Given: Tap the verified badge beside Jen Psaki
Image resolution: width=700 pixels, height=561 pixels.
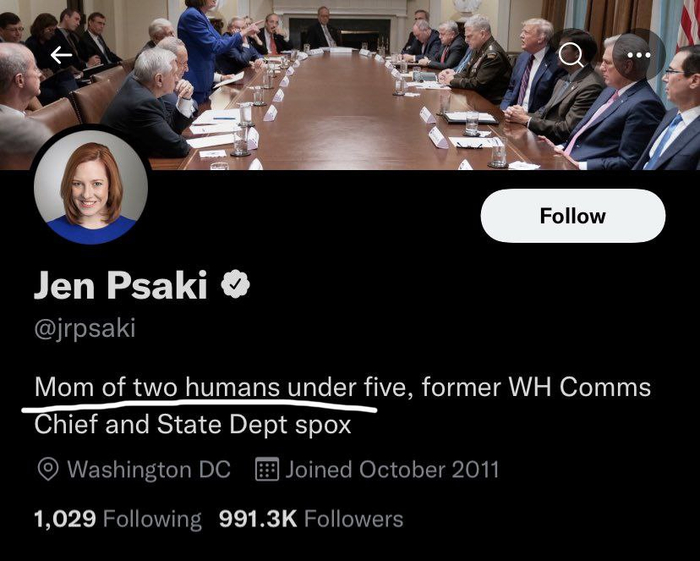Looking at the screenshot, I should point(236,284).
